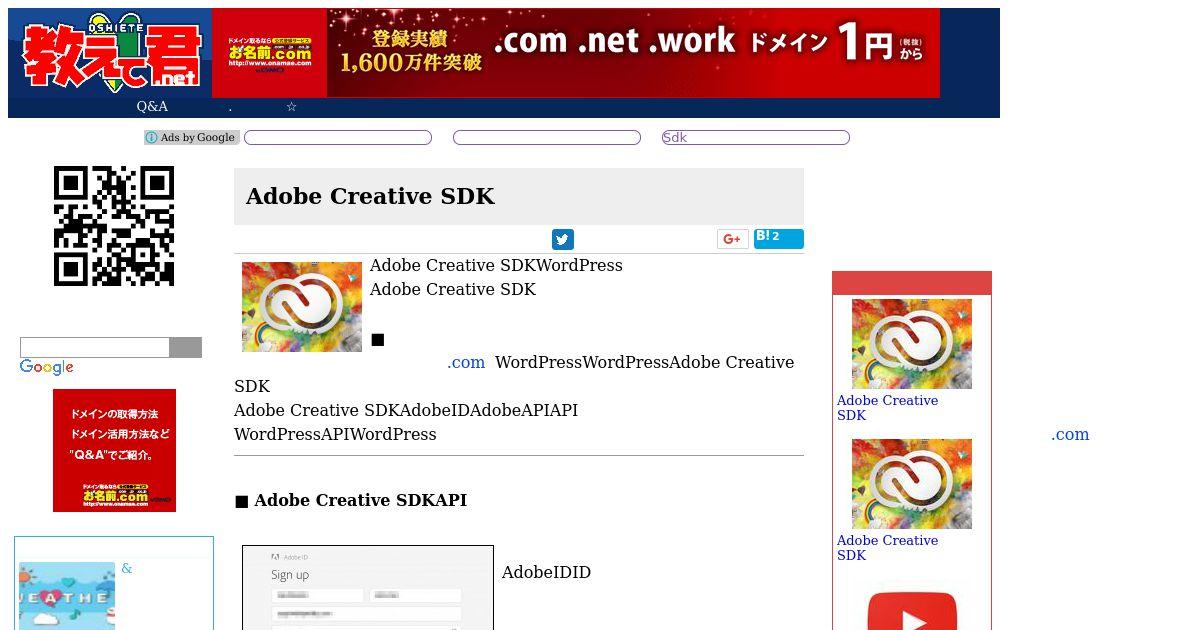Follow first Adobe Creative SDK sidebar link

[888, 408]
